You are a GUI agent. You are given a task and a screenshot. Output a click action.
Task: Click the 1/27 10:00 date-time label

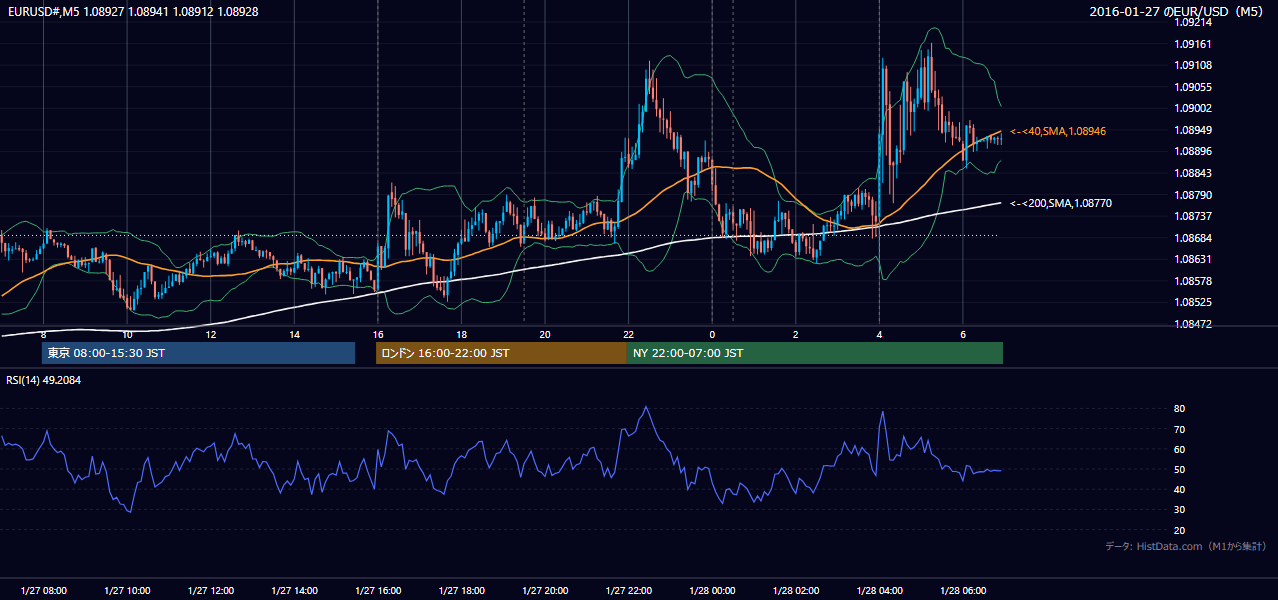pyautogui.click(x=127, y=591)
